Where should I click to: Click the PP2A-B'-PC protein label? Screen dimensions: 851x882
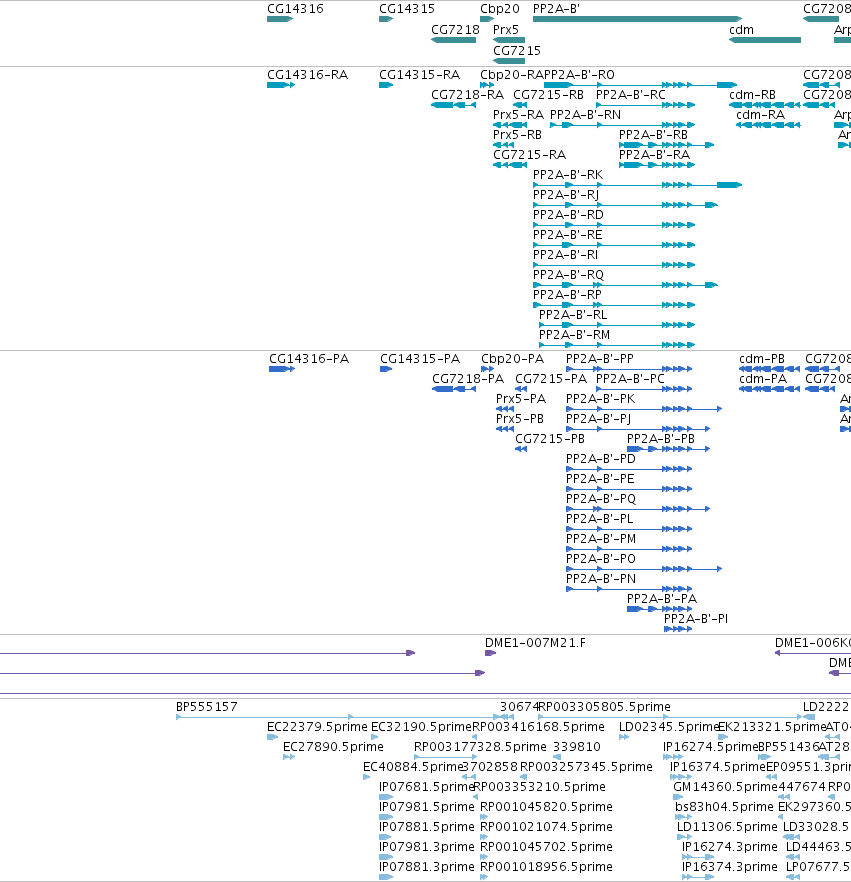pos(631,379)
